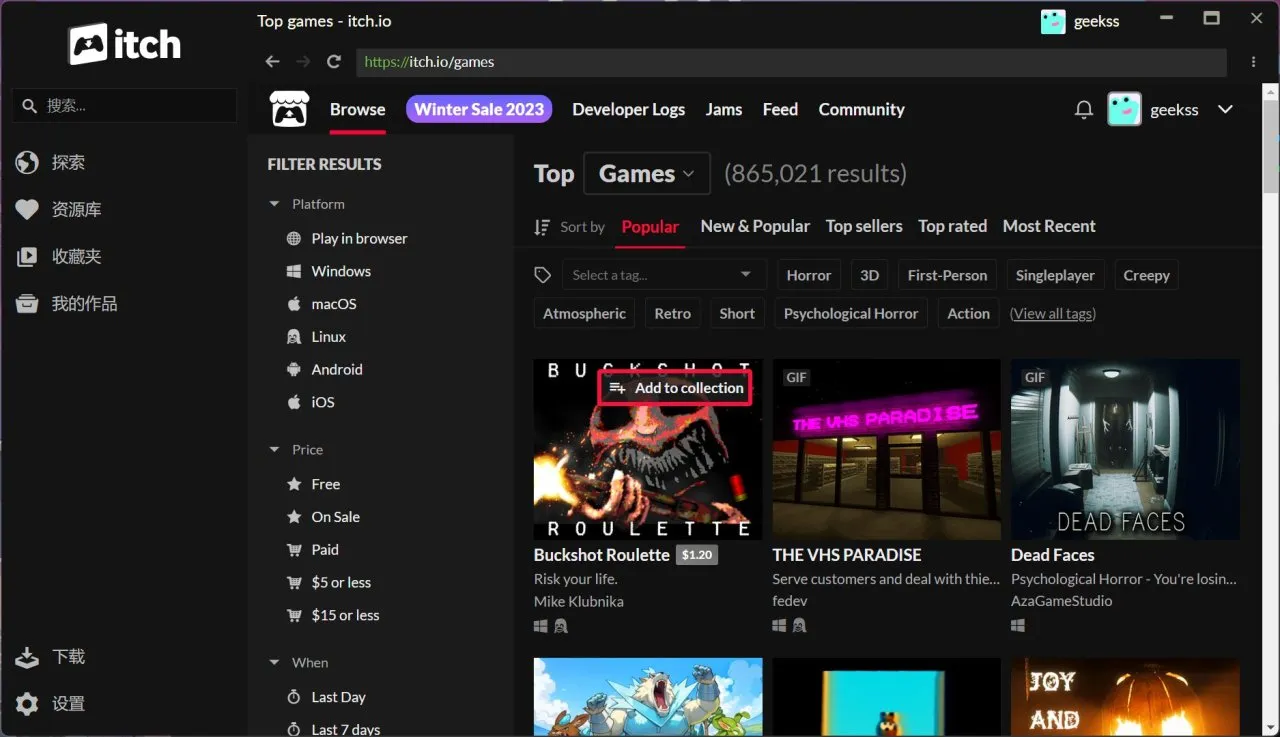Click the Linux platform icon under Buckshot Roulette
Viewport: 1280px width, 737px height.
click(561, 626)
